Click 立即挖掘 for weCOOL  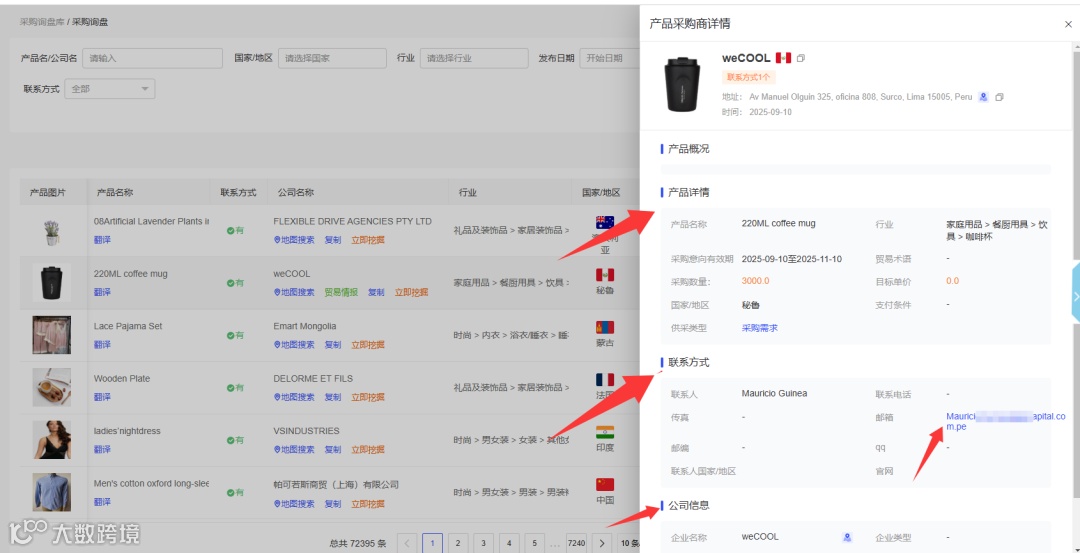pyautogui.click(x=411, y=292)
